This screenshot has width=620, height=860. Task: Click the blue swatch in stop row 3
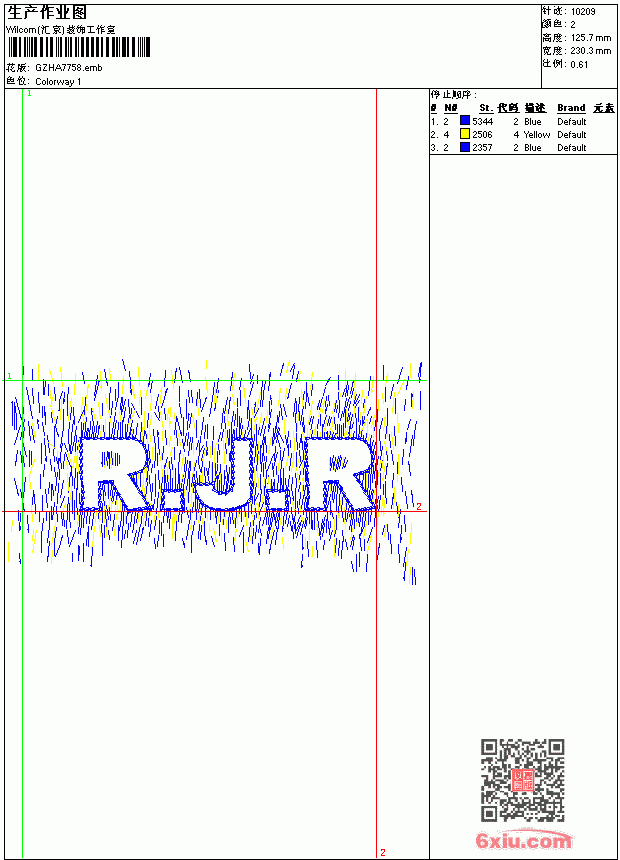pyautogui.click(x=465, y=147)
